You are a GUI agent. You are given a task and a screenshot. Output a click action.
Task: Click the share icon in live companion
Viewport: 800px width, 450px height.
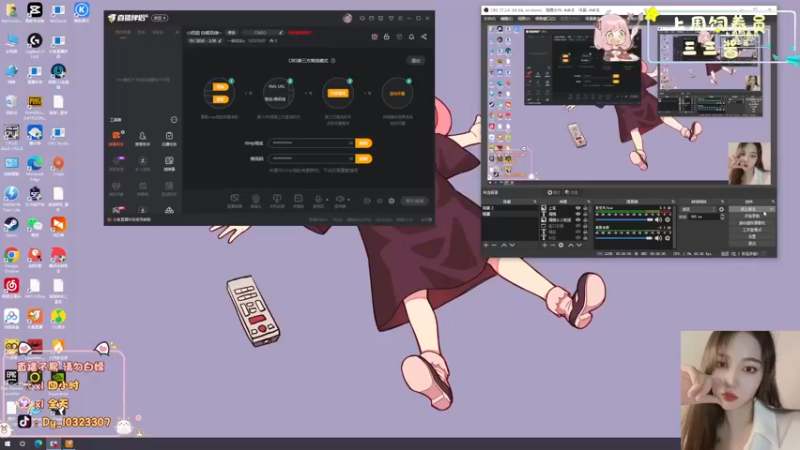click(x=424, y=37)
